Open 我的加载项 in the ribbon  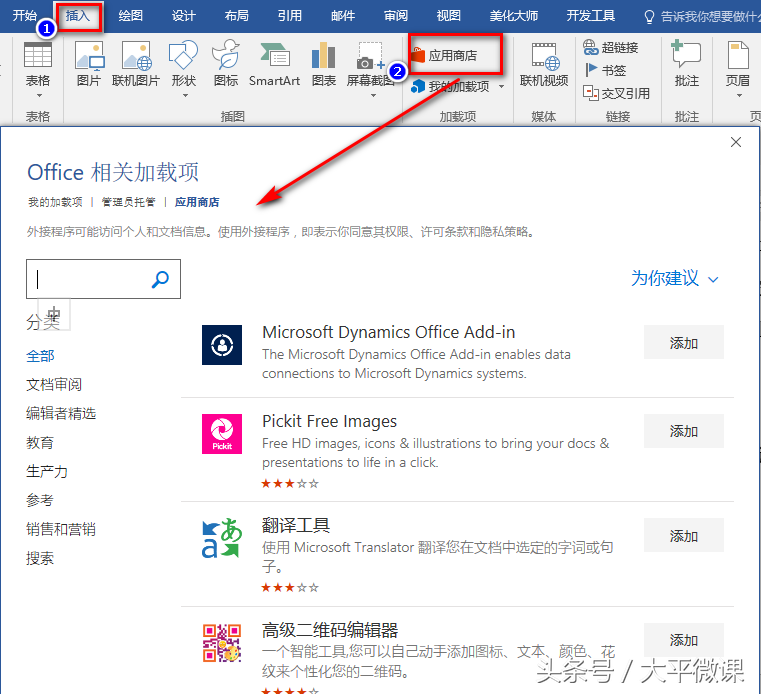[x=450, y=87]
